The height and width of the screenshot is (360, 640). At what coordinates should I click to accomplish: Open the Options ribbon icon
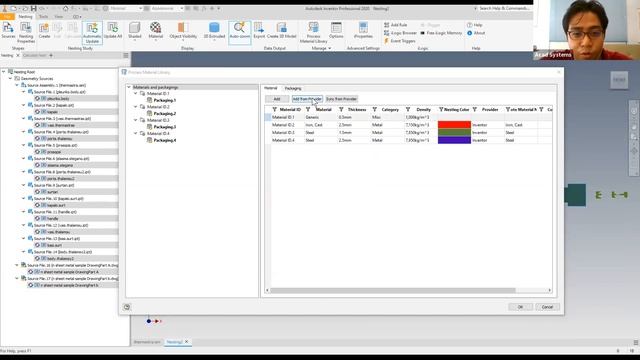(336, 31)
